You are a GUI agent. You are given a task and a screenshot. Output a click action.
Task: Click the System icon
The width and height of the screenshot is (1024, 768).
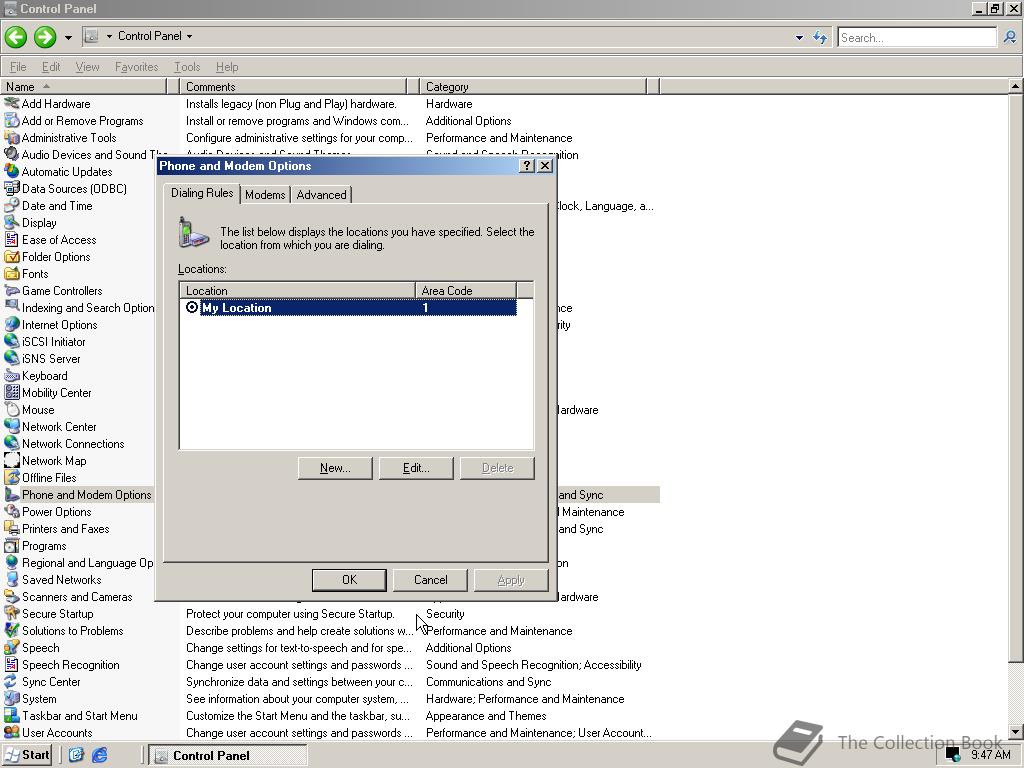tap(12, 698)
